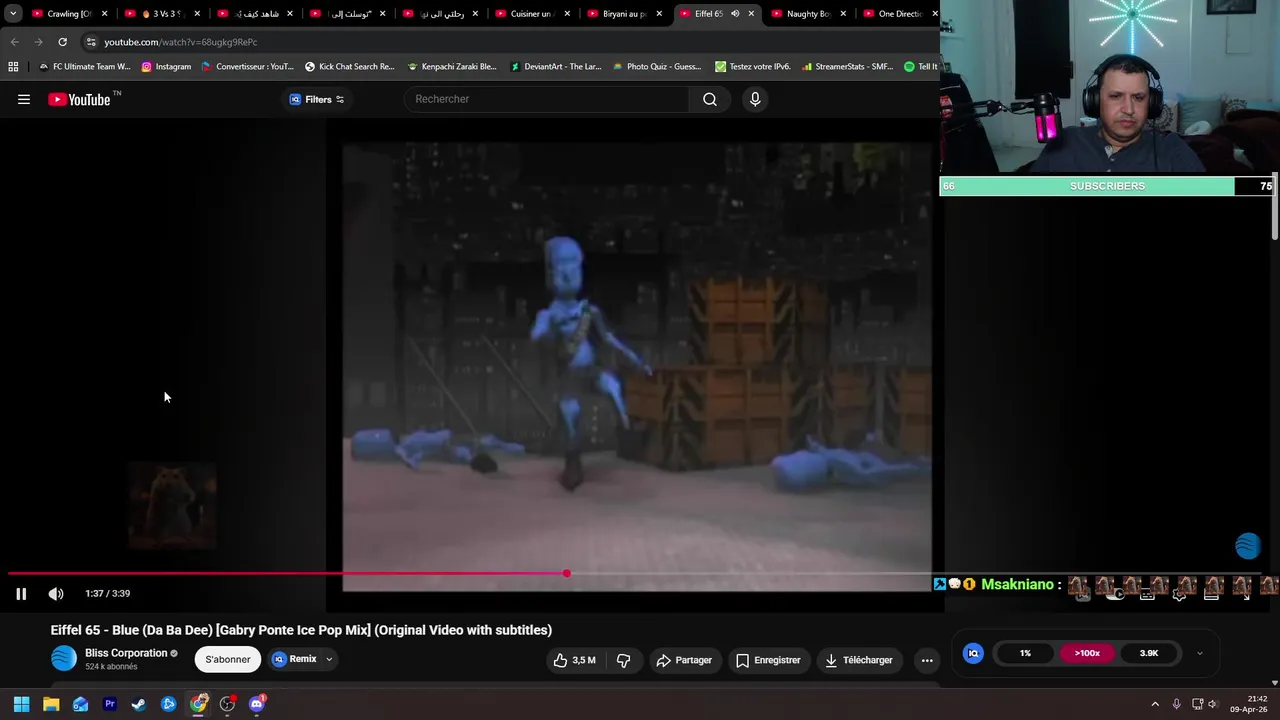Open the taskbar clock showing 21:42
Screen dimensions: 1280x720
[x=1250, y=704]
